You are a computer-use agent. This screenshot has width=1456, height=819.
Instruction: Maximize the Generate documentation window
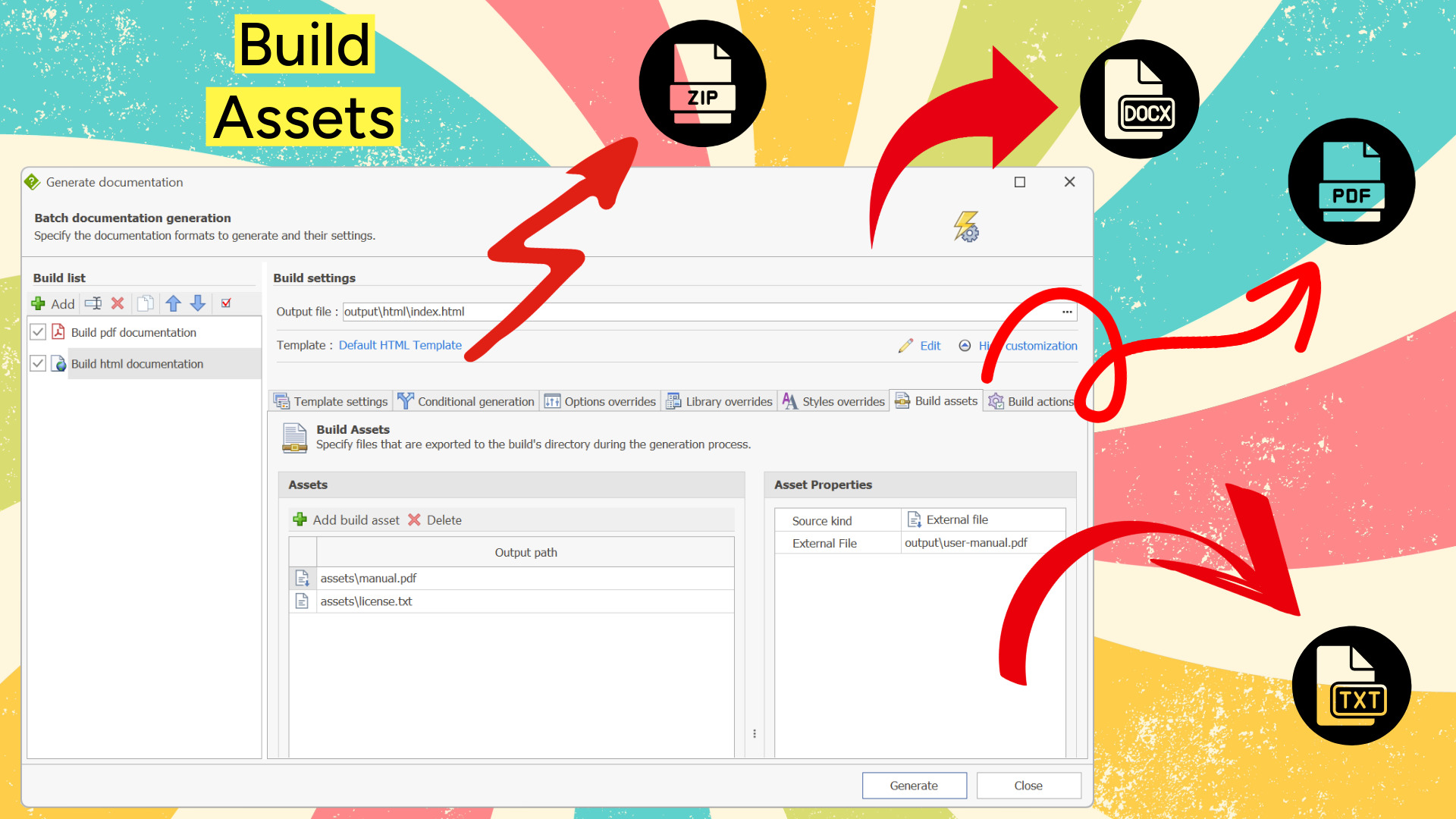click(1020, 182)
